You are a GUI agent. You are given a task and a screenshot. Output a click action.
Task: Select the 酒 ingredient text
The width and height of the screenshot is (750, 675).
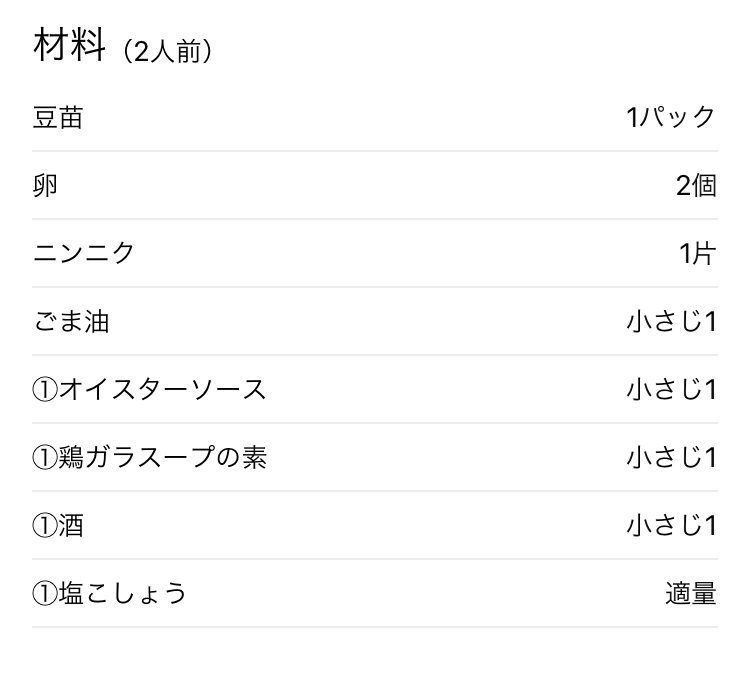[x=71, y=525]
